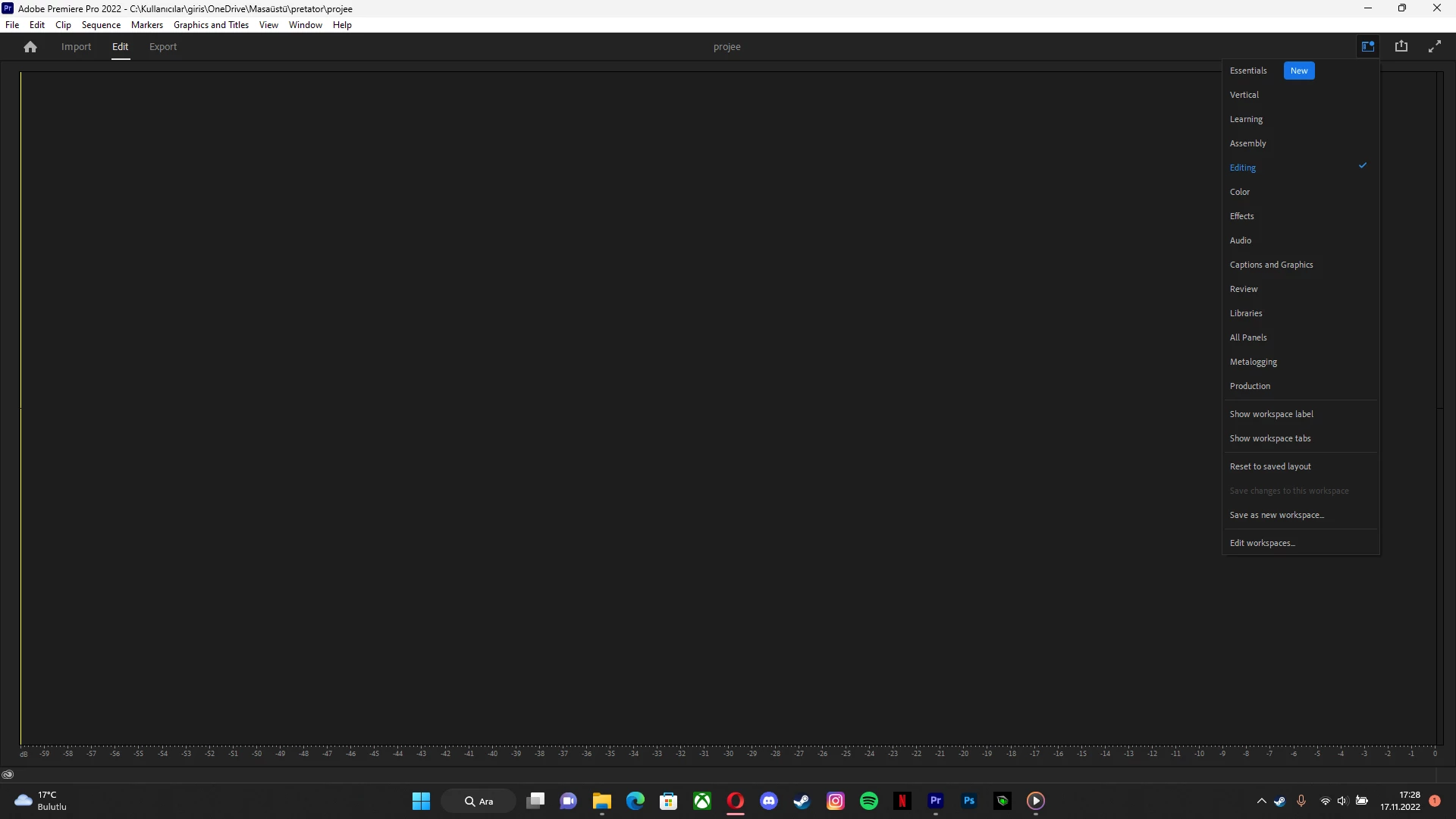Click the Home icon
1456x819 pixels.
(30, 47)
